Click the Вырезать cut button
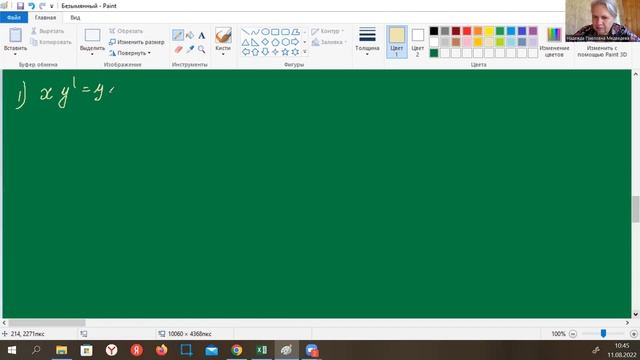This screenshot has width=640, height=360. coord(47,31)
